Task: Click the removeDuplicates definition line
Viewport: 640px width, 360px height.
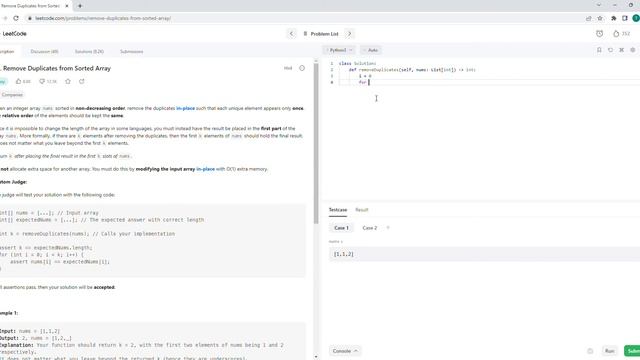Action: (x=412, y=70)
